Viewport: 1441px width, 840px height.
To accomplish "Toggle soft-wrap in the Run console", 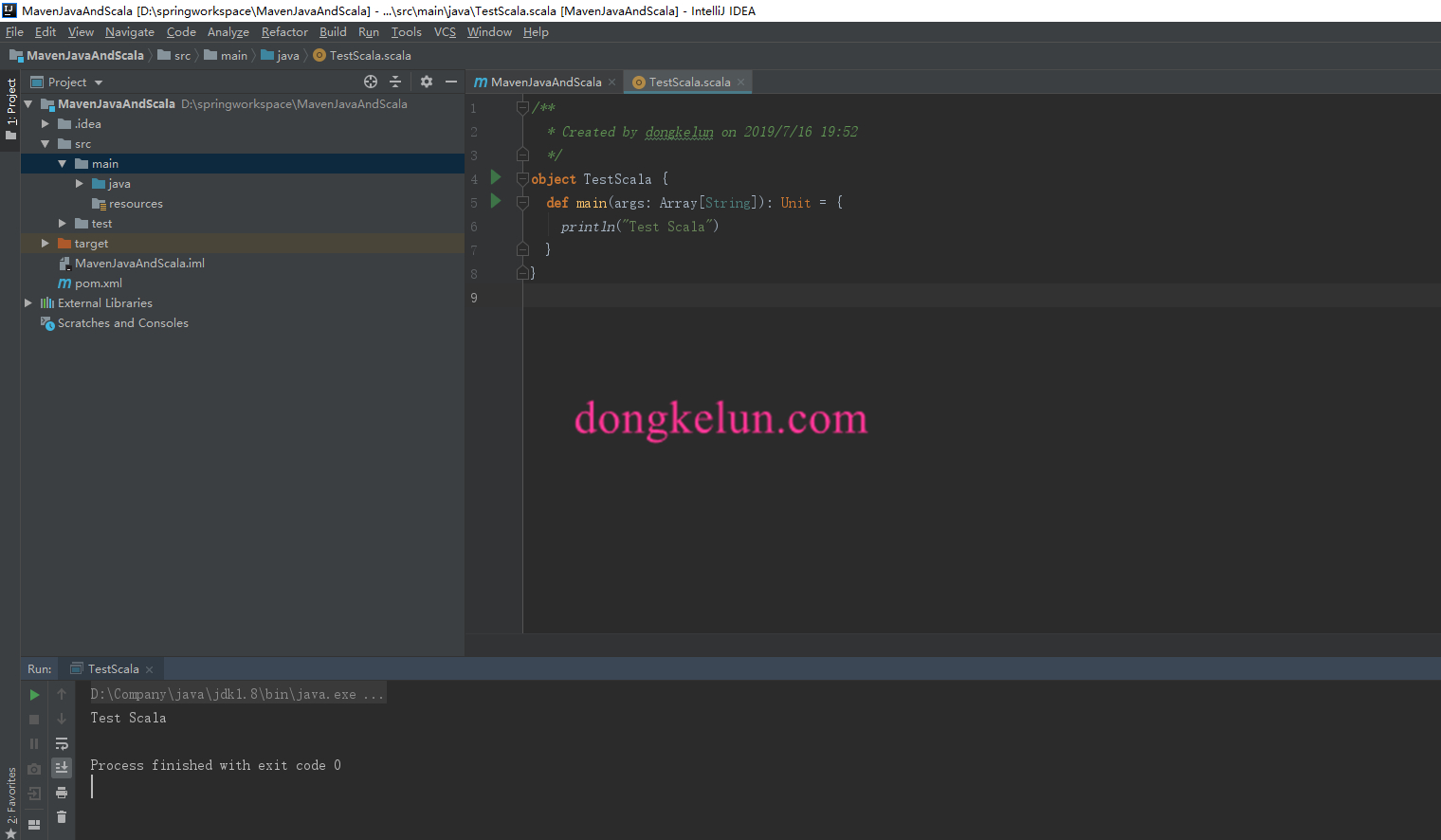I will tap(62, 744).
